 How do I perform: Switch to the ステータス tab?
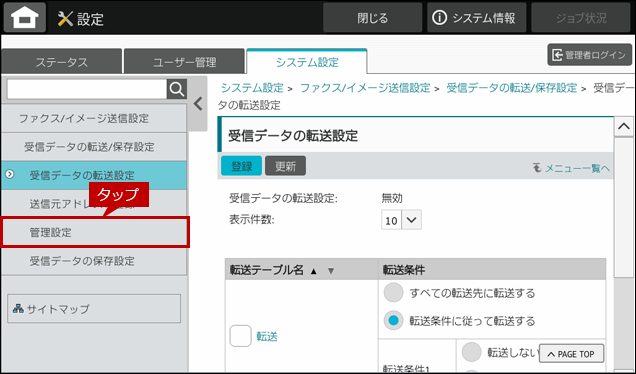click(62, 62)
